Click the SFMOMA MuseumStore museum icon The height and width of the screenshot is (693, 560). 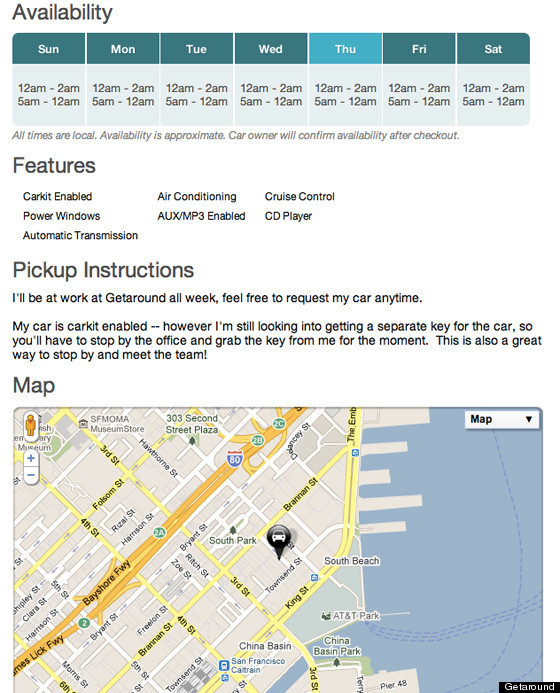coord(83,423)
